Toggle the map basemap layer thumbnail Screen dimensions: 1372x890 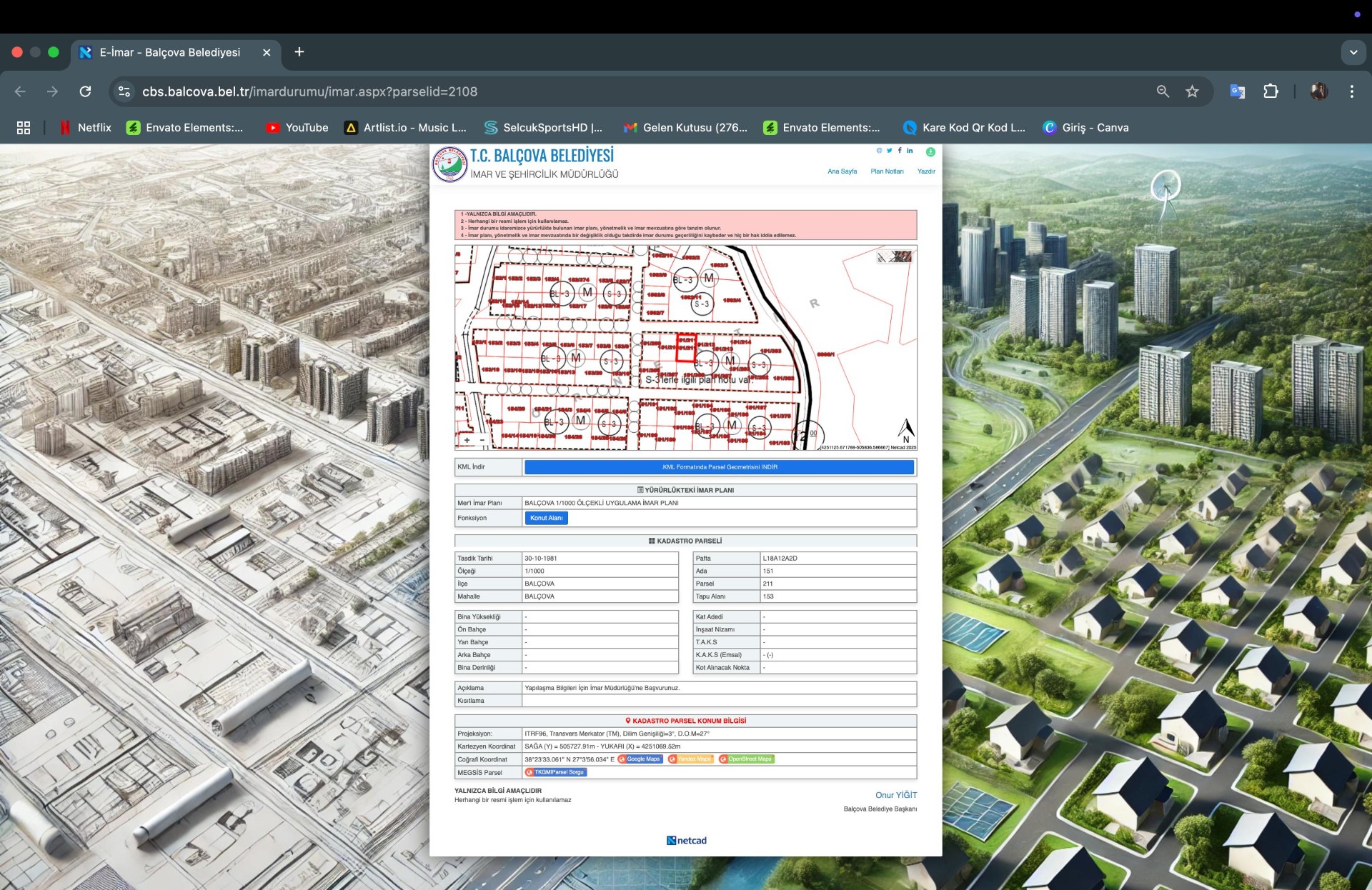click(895, 256)
